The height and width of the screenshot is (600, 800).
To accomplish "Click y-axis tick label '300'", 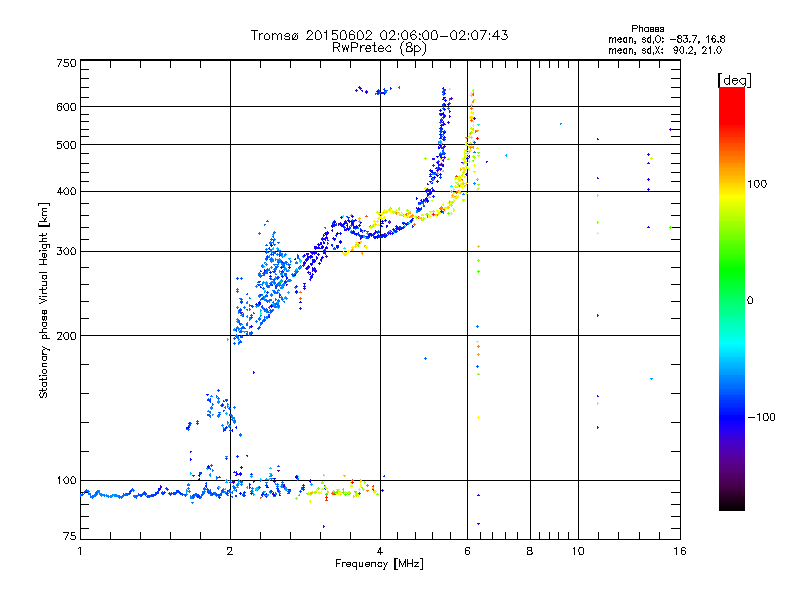I will tap(66, 252).
